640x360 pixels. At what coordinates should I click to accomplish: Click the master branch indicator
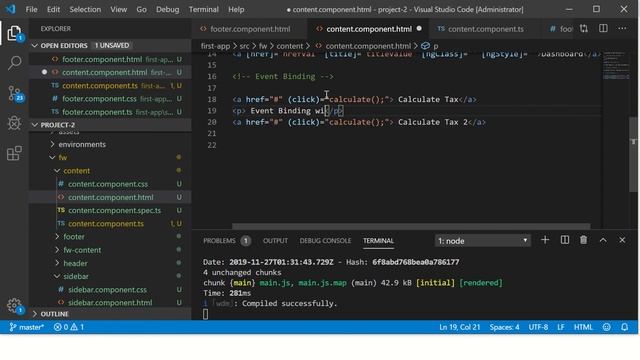point(27,327)
